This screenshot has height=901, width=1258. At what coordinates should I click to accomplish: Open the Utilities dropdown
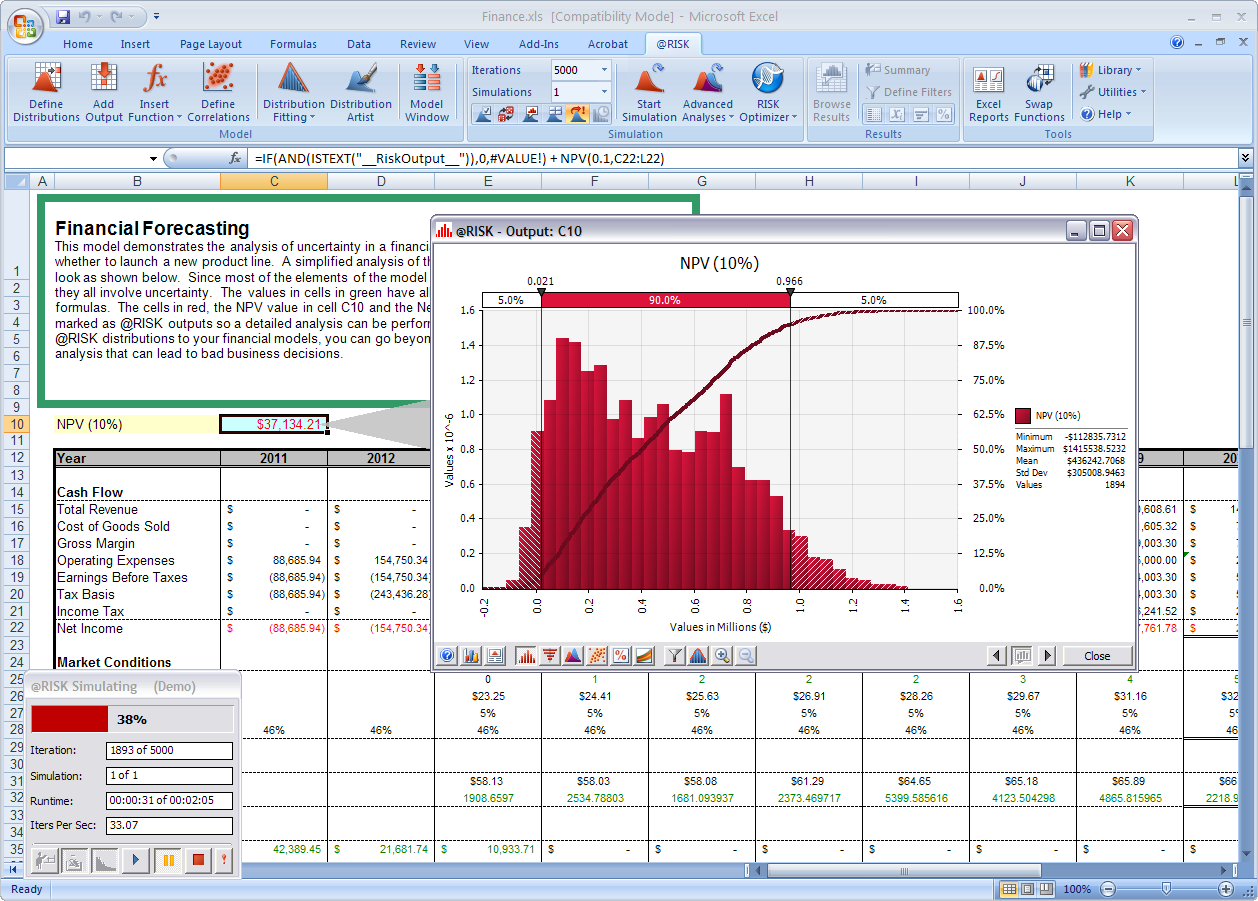point(1113,92)
